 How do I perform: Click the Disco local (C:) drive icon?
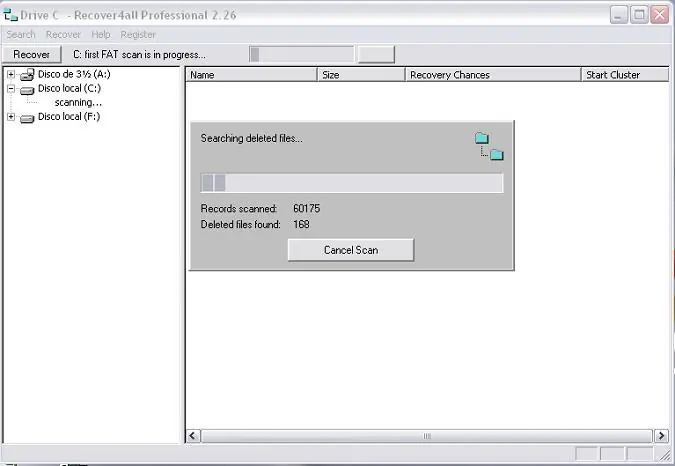click(27, 90)
